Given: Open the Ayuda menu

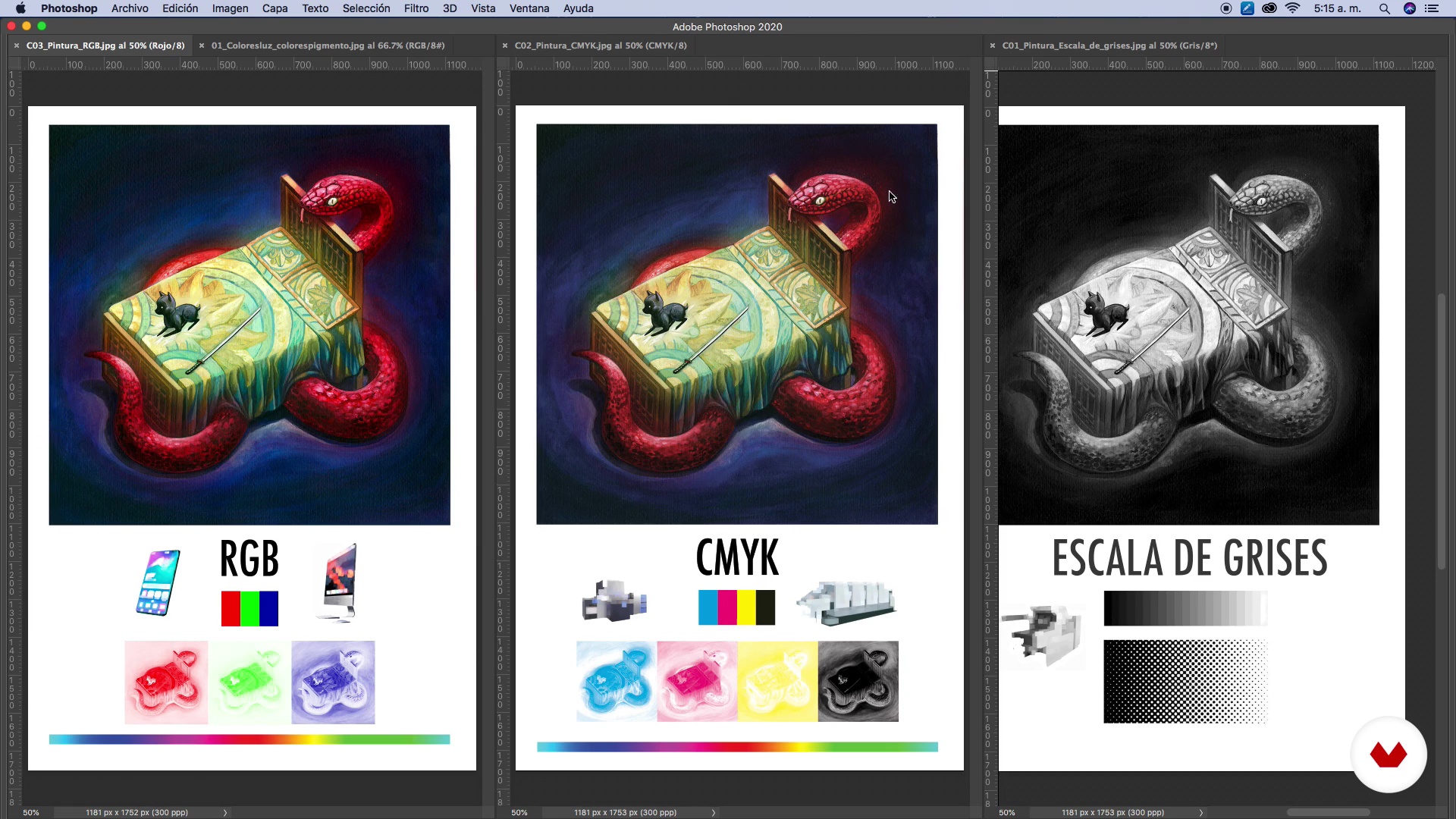Looking at the screenshot, I should [x=578, y=8].
